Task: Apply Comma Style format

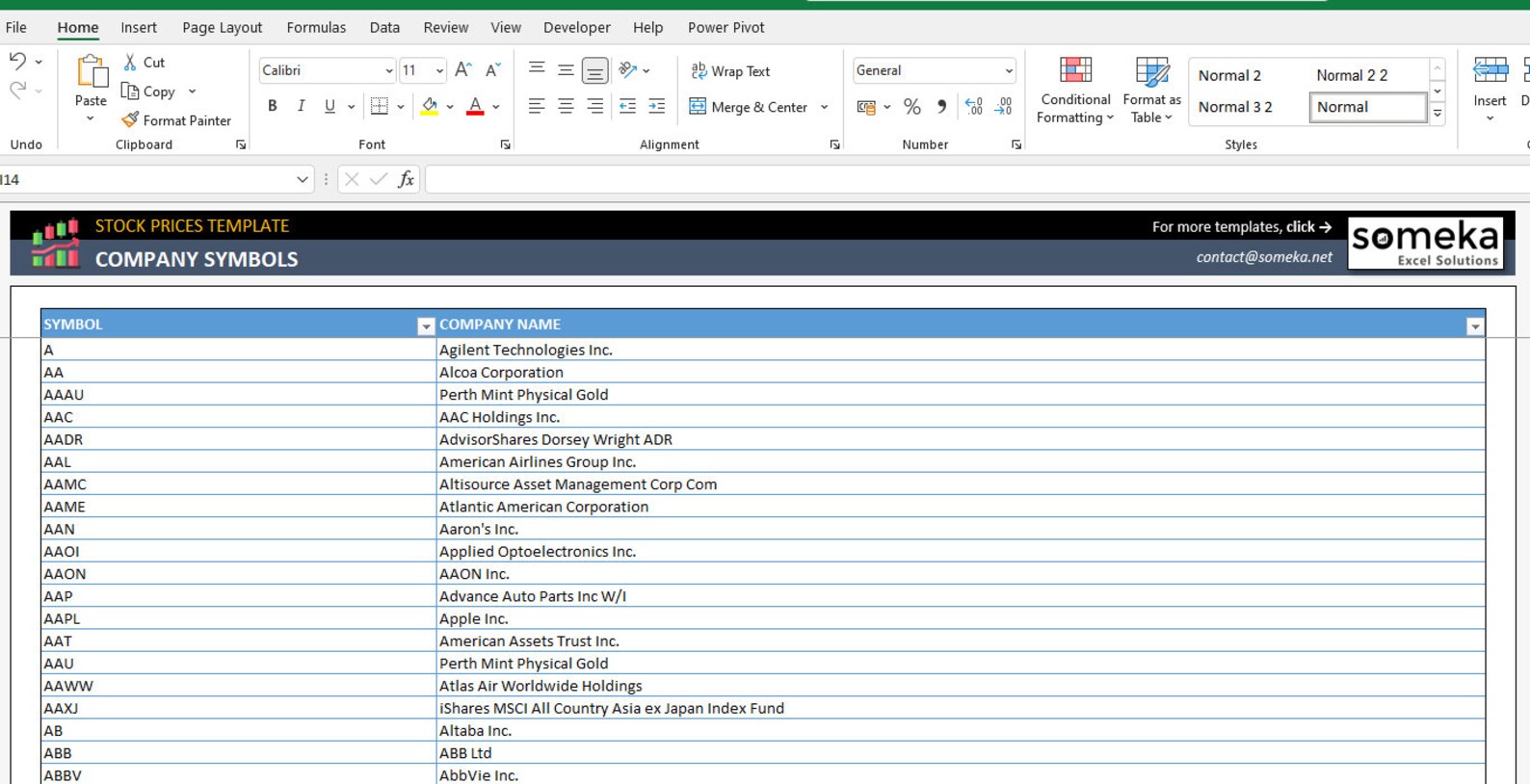Action: pos(941,107)
